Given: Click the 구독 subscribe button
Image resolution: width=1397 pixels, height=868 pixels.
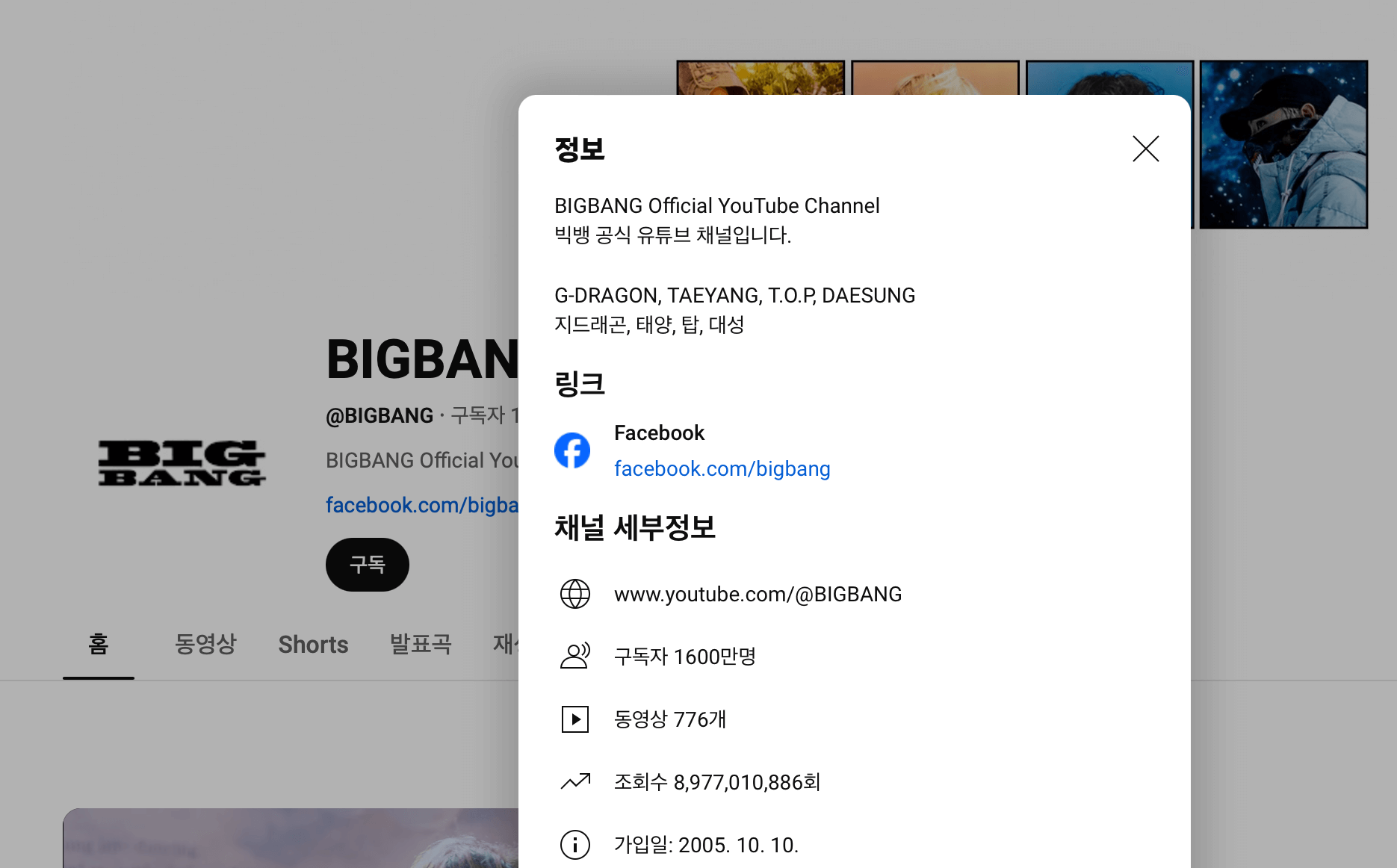Looking at the screenshot, I should (x=368, y=565).
